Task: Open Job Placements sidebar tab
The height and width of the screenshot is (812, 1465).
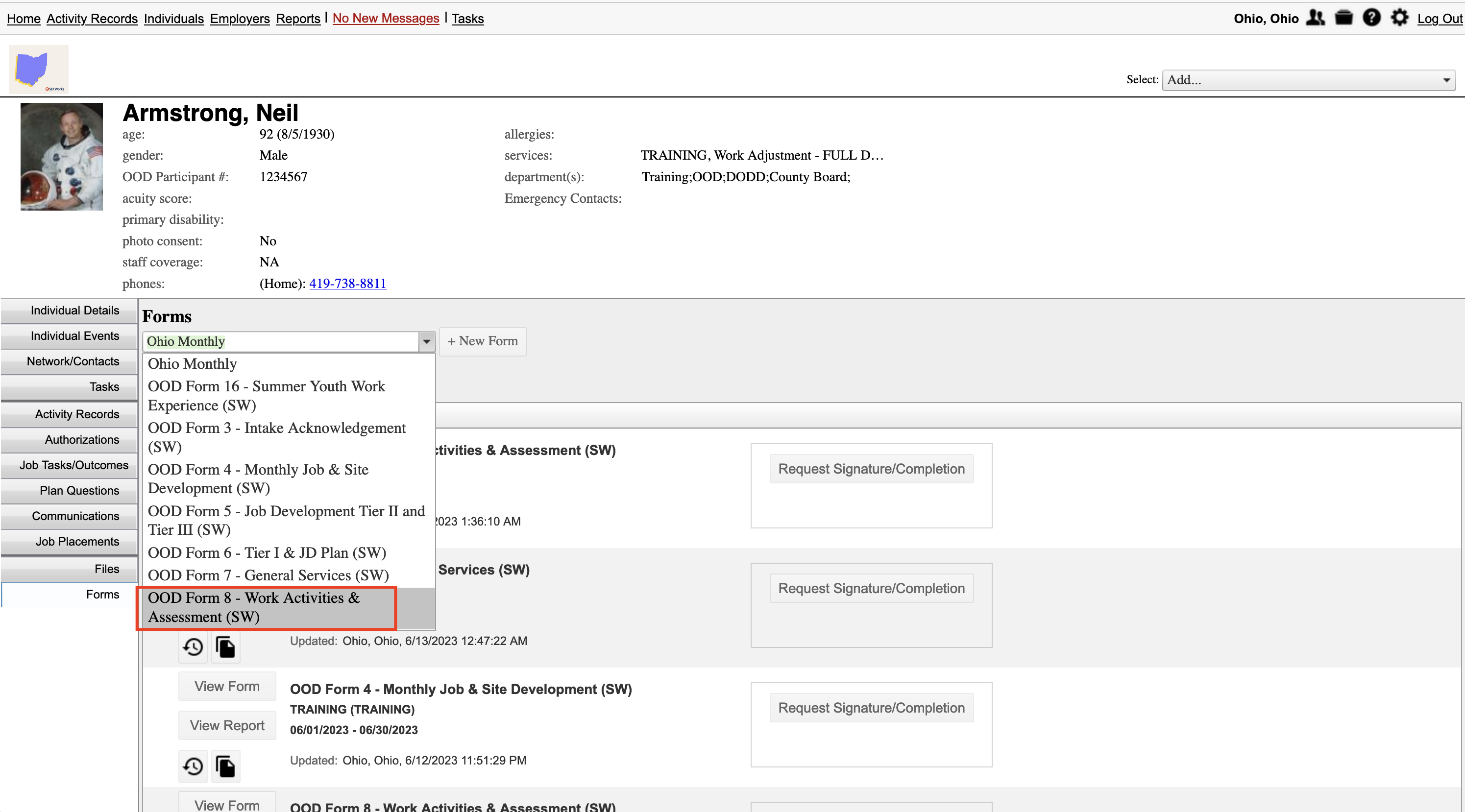Action: 70,542
